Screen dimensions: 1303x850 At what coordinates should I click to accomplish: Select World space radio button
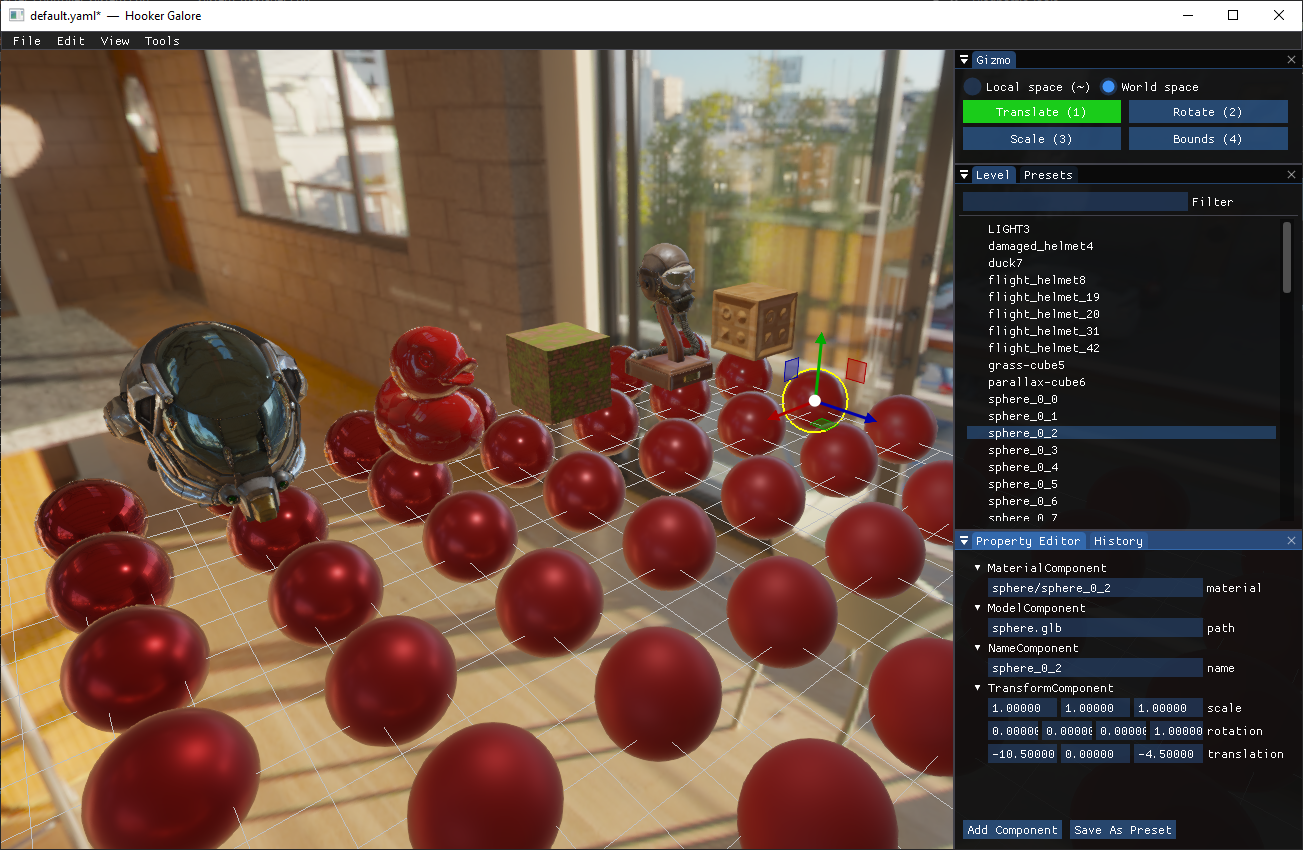(1108, 87)
